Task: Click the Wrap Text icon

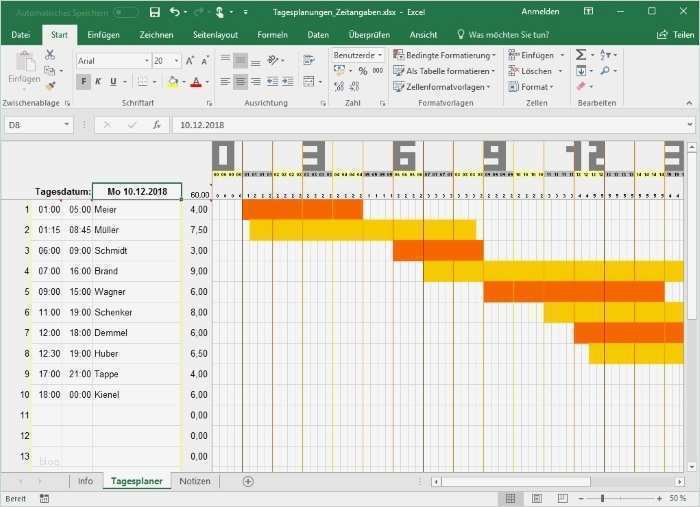Action: pos(308,60)
